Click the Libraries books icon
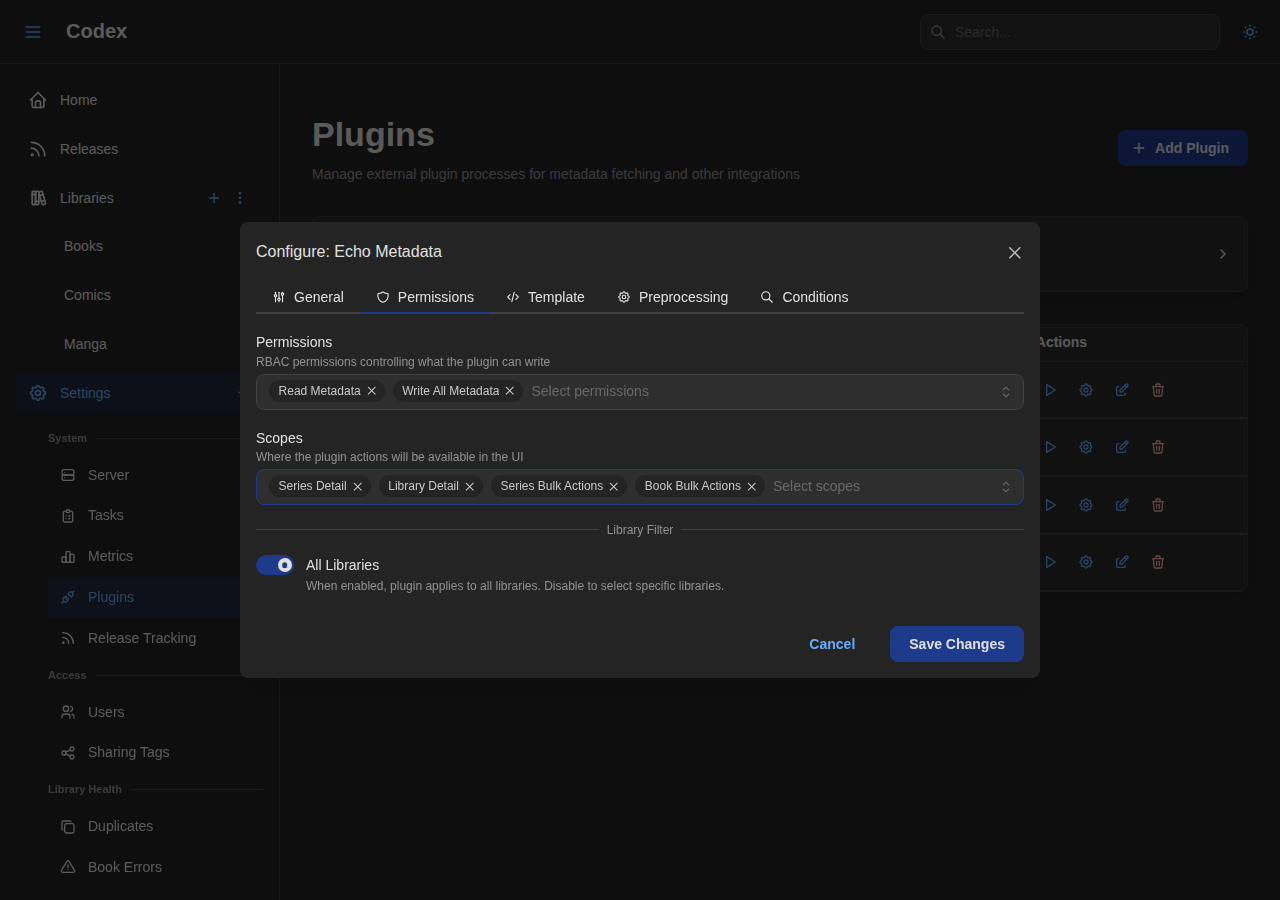Screen dimensions: 1280x900 38,198
